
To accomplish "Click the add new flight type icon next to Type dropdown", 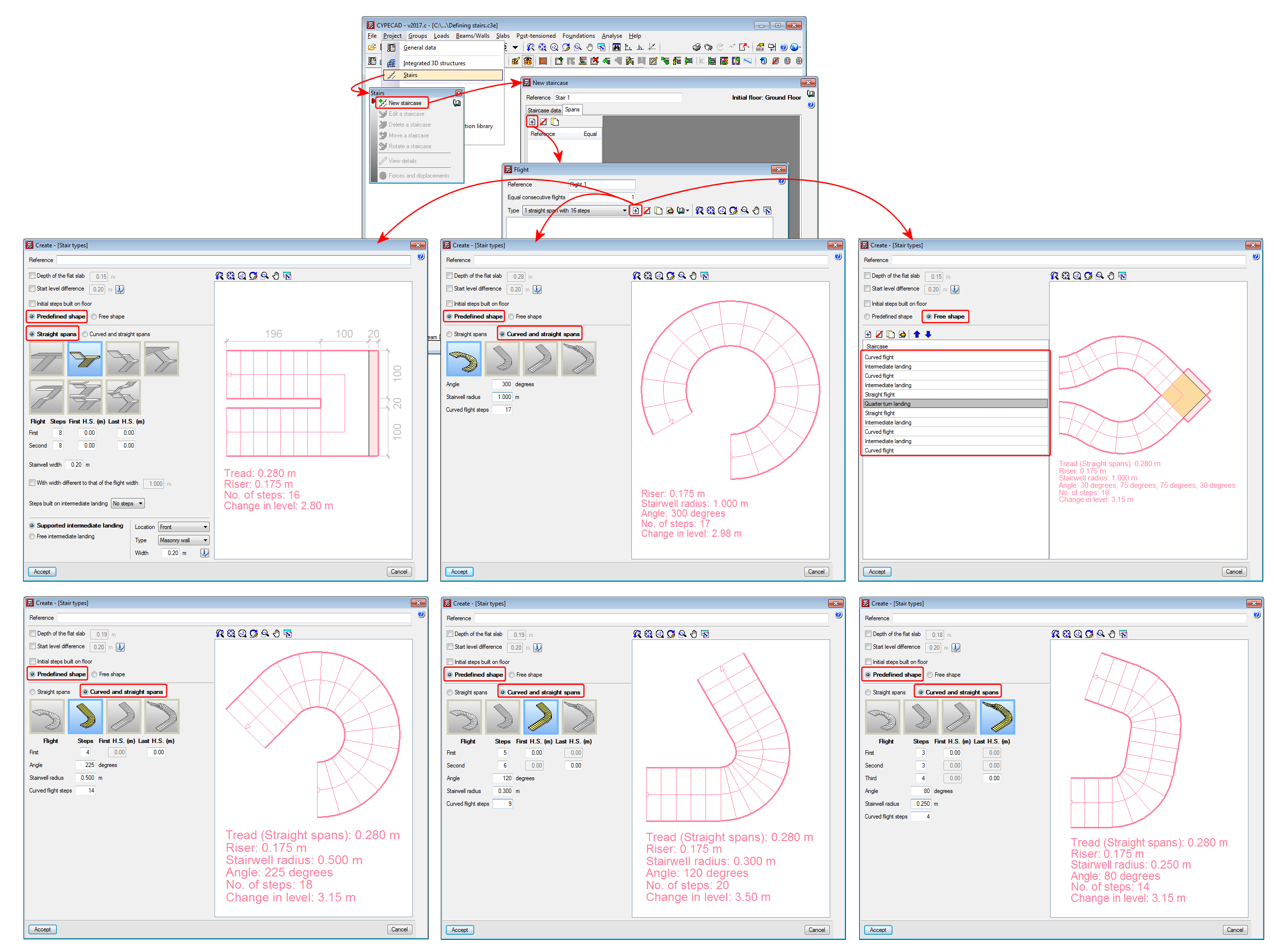I will pyautogui.click(x=636, y=211).
